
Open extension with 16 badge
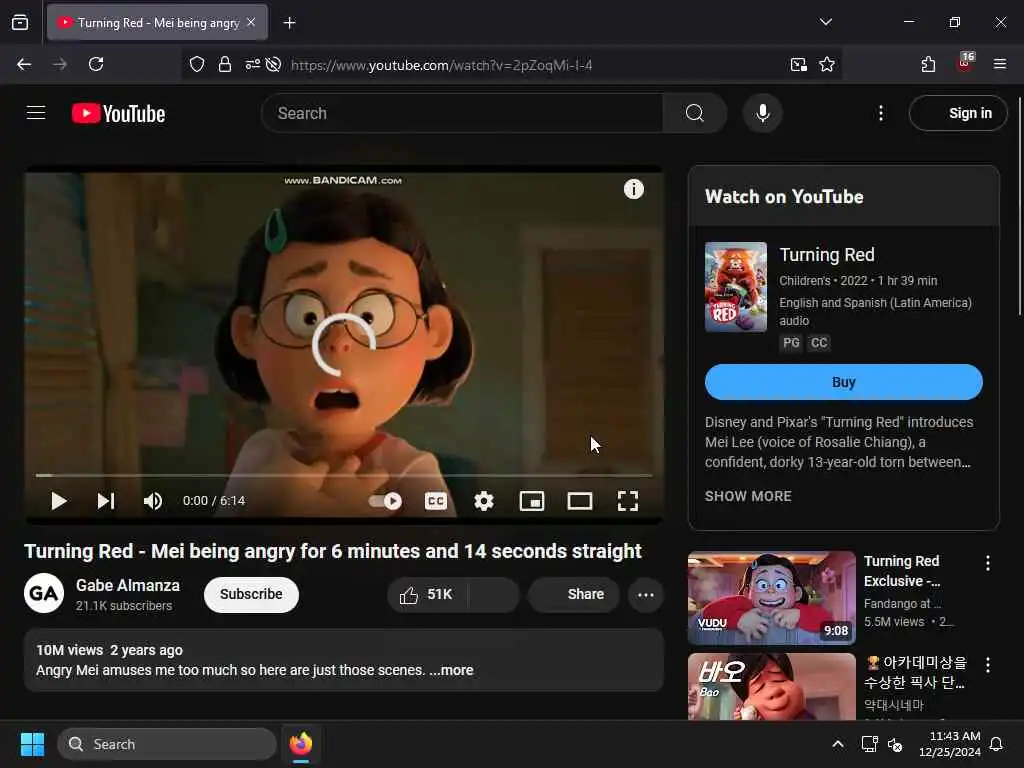[x=965, y=63]
